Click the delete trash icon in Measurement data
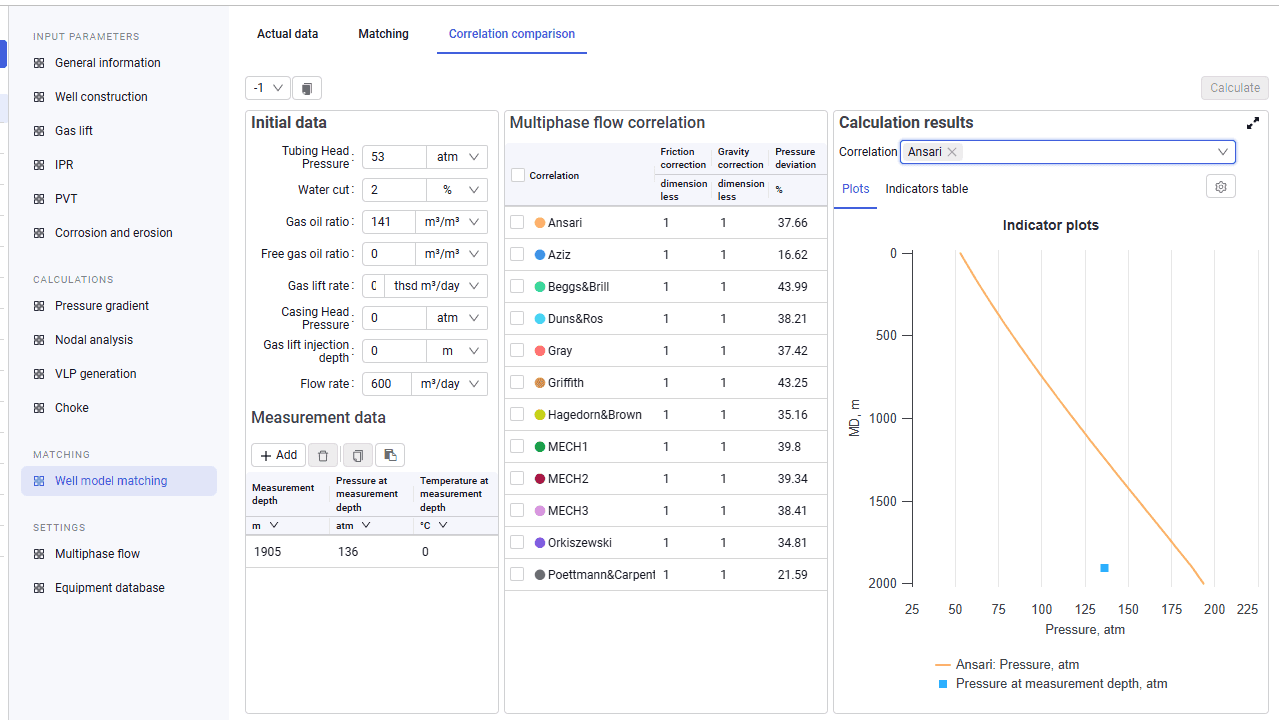Screen dimensions: 1279x720 (x=323, y=455)
